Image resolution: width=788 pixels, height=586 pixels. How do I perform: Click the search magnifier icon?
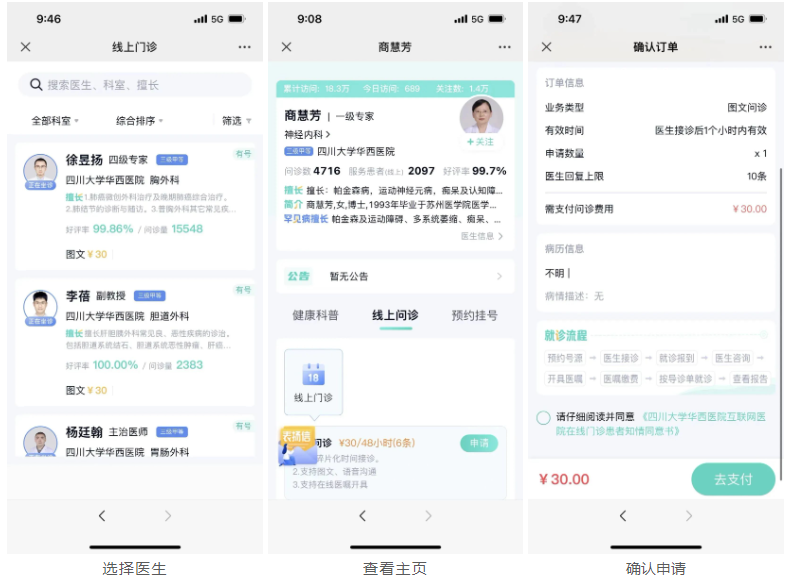point(36,84)
